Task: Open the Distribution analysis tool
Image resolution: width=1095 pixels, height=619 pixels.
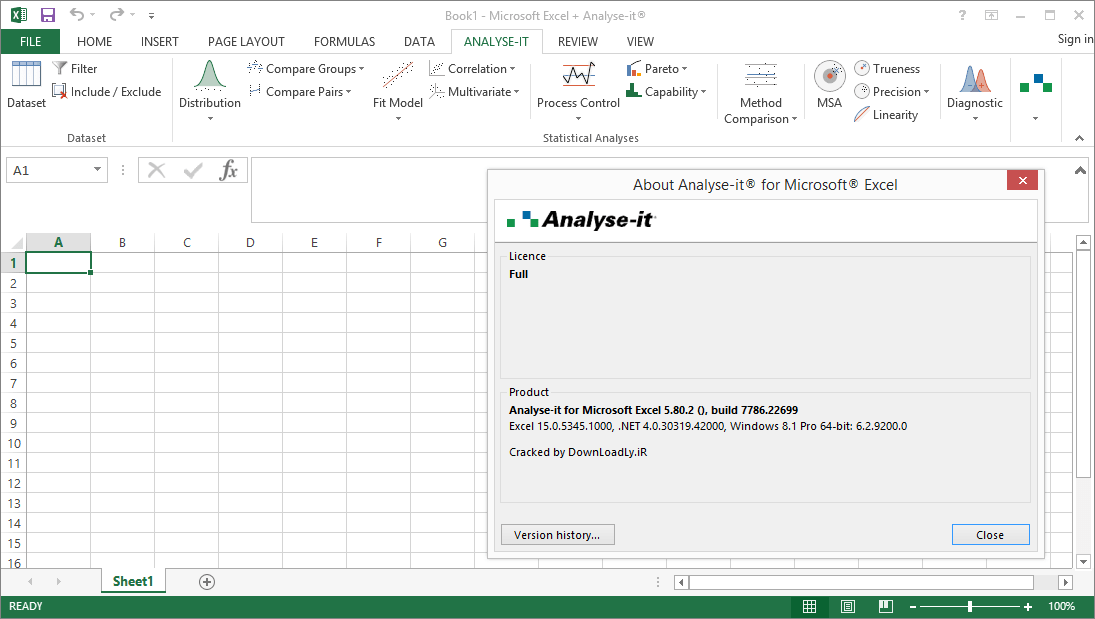Action: pos(209,90)
